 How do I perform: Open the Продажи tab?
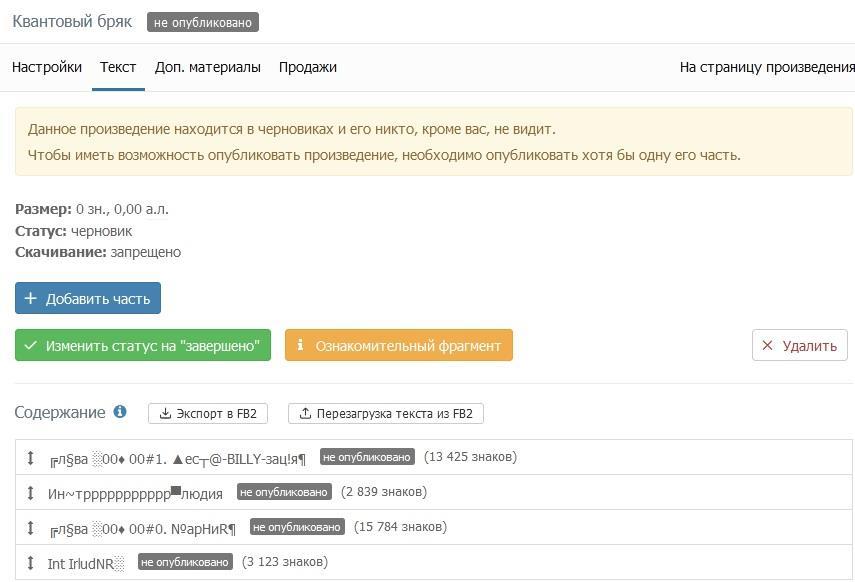click(307, 67)
